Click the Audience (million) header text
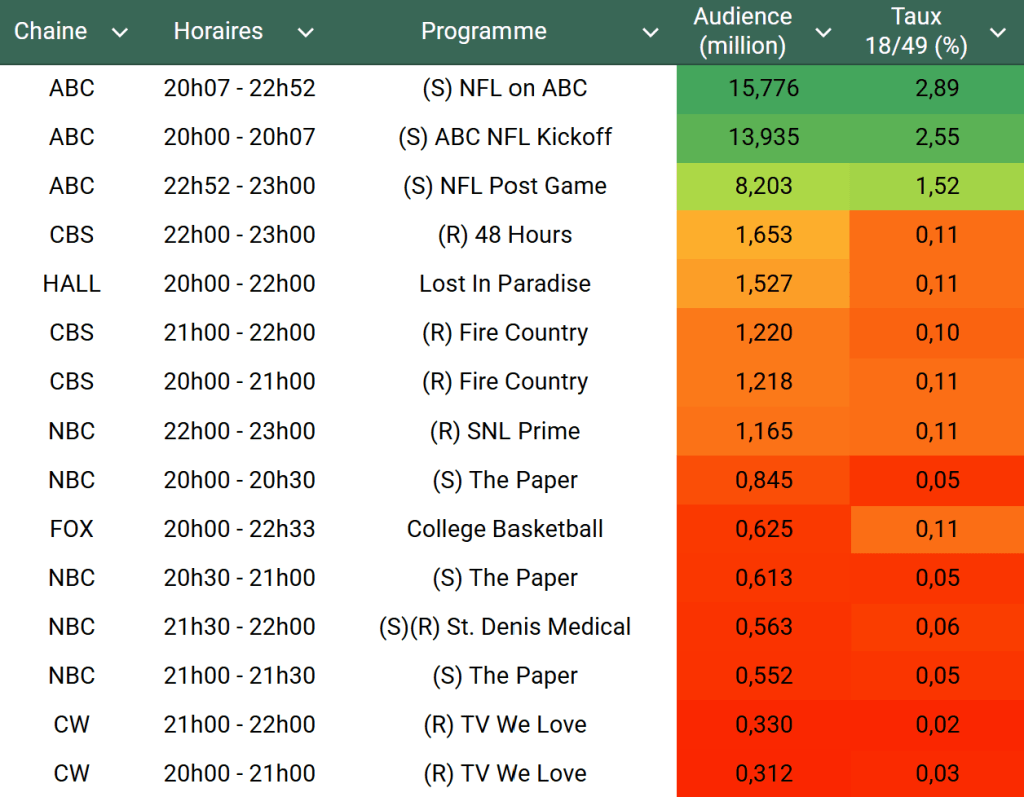Viewport: 1024px width, 797px height. pos(742,32)
